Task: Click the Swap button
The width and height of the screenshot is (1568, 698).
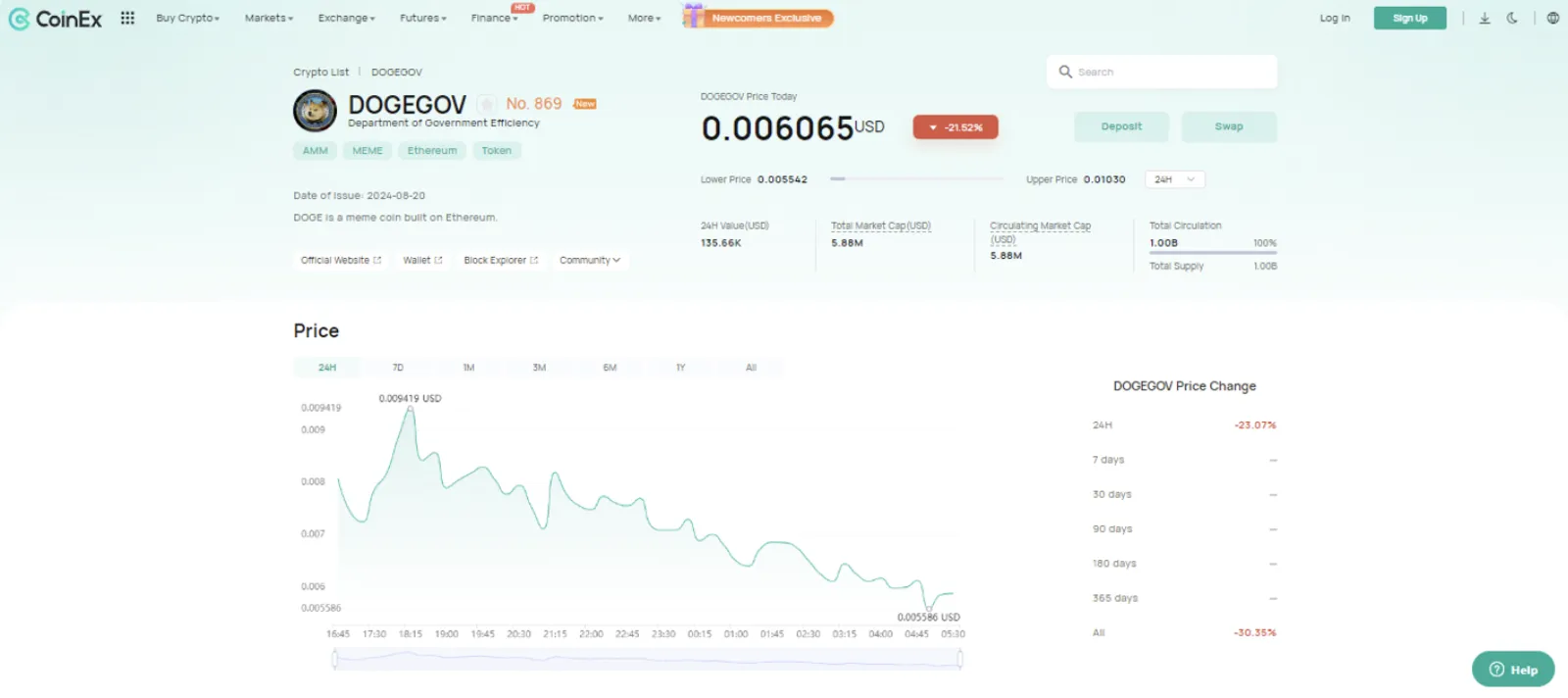Action: pyautogui.click(x=1229, y=126)
